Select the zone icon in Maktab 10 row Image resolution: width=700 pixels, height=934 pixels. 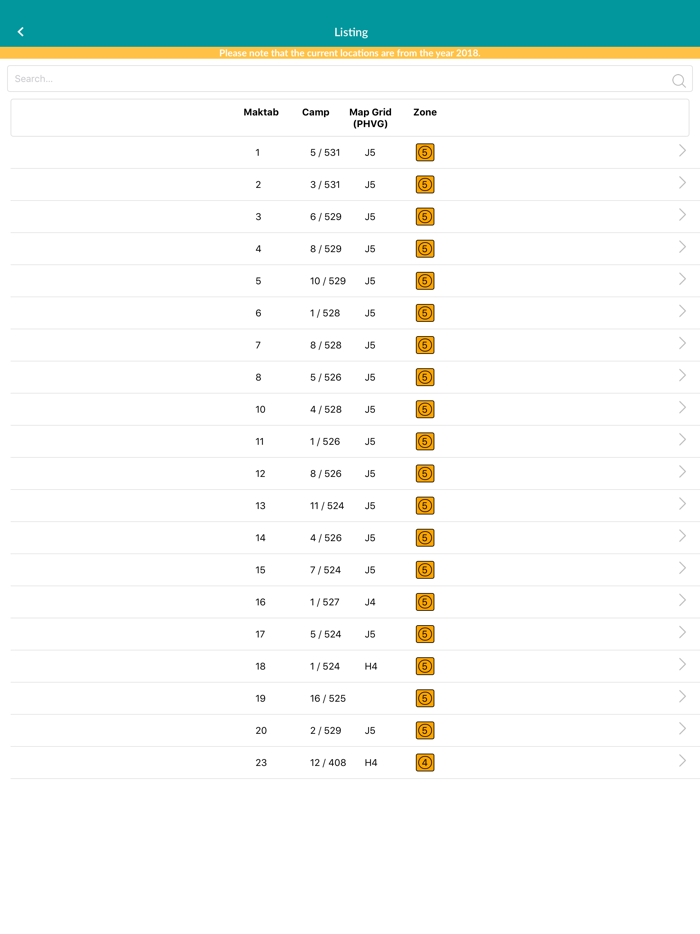pyautogui.click(x=425, y=409)
